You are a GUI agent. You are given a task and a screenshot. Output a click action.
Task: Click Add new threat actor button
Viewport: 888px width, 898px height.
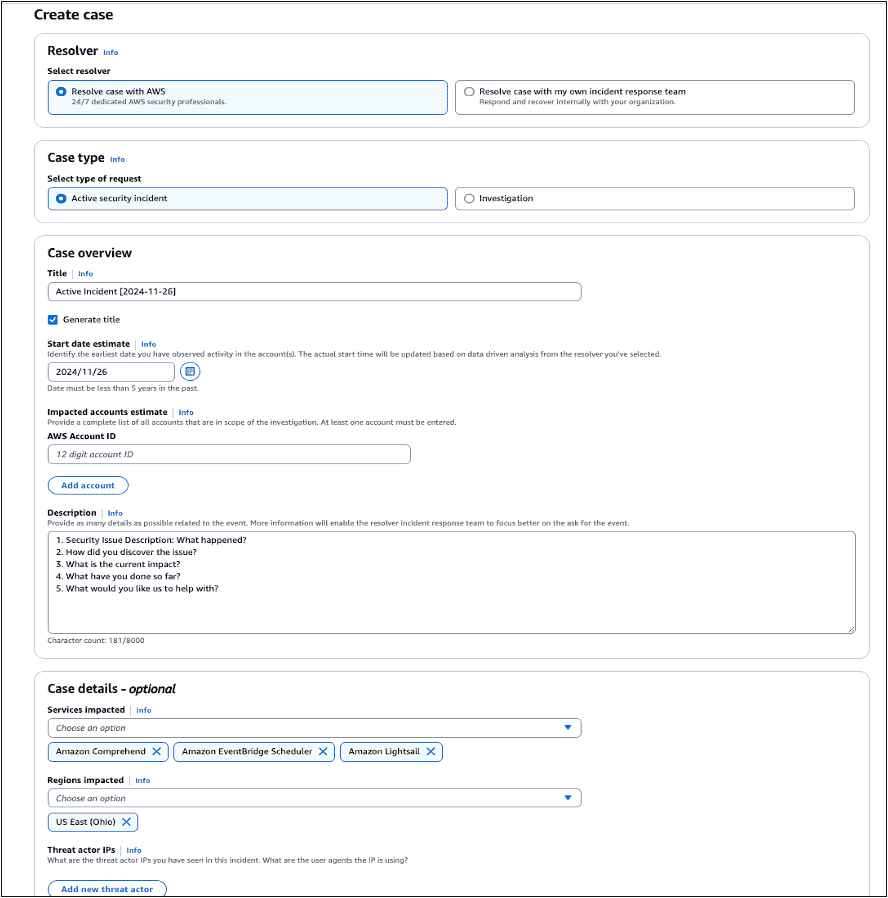pyautogui.click(x=107, y=889)
